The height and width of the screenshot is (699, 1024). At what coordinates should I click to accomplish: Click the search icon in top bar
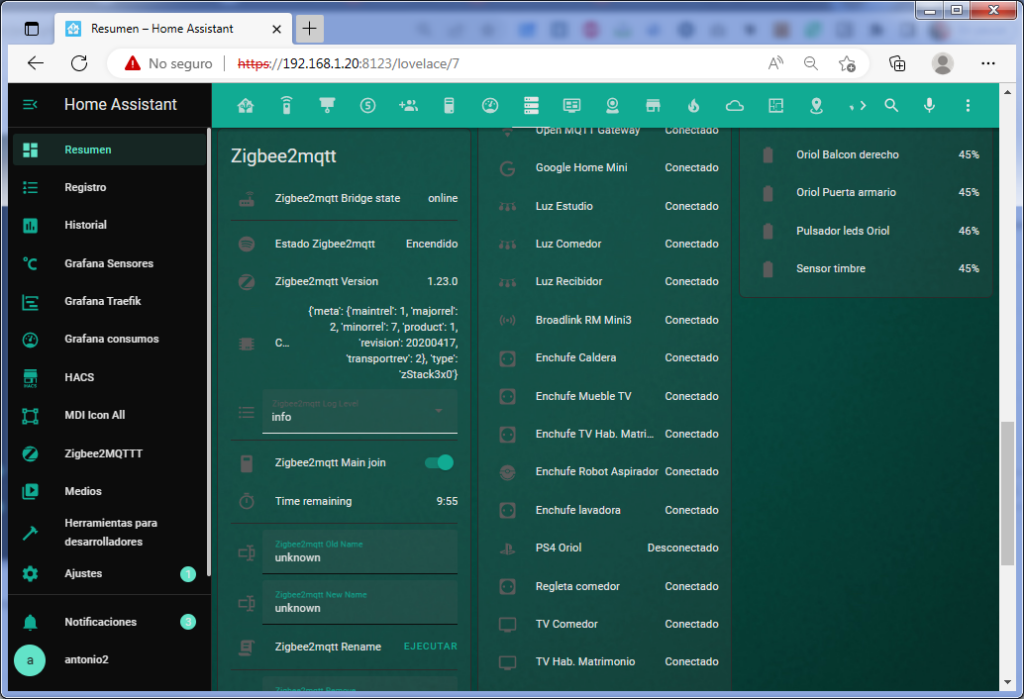click(891, 105)
